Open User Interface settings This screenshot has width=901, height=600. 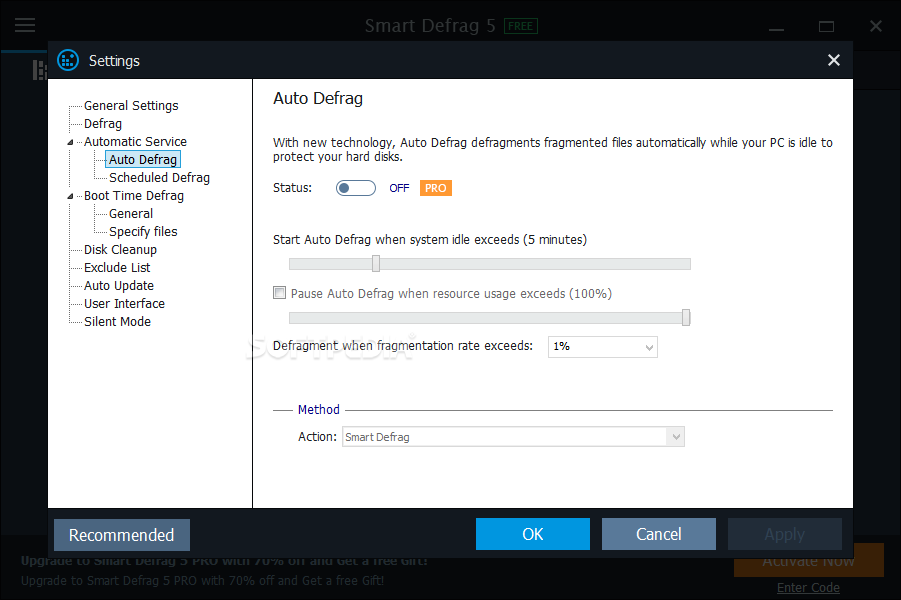tap(124, 303)
